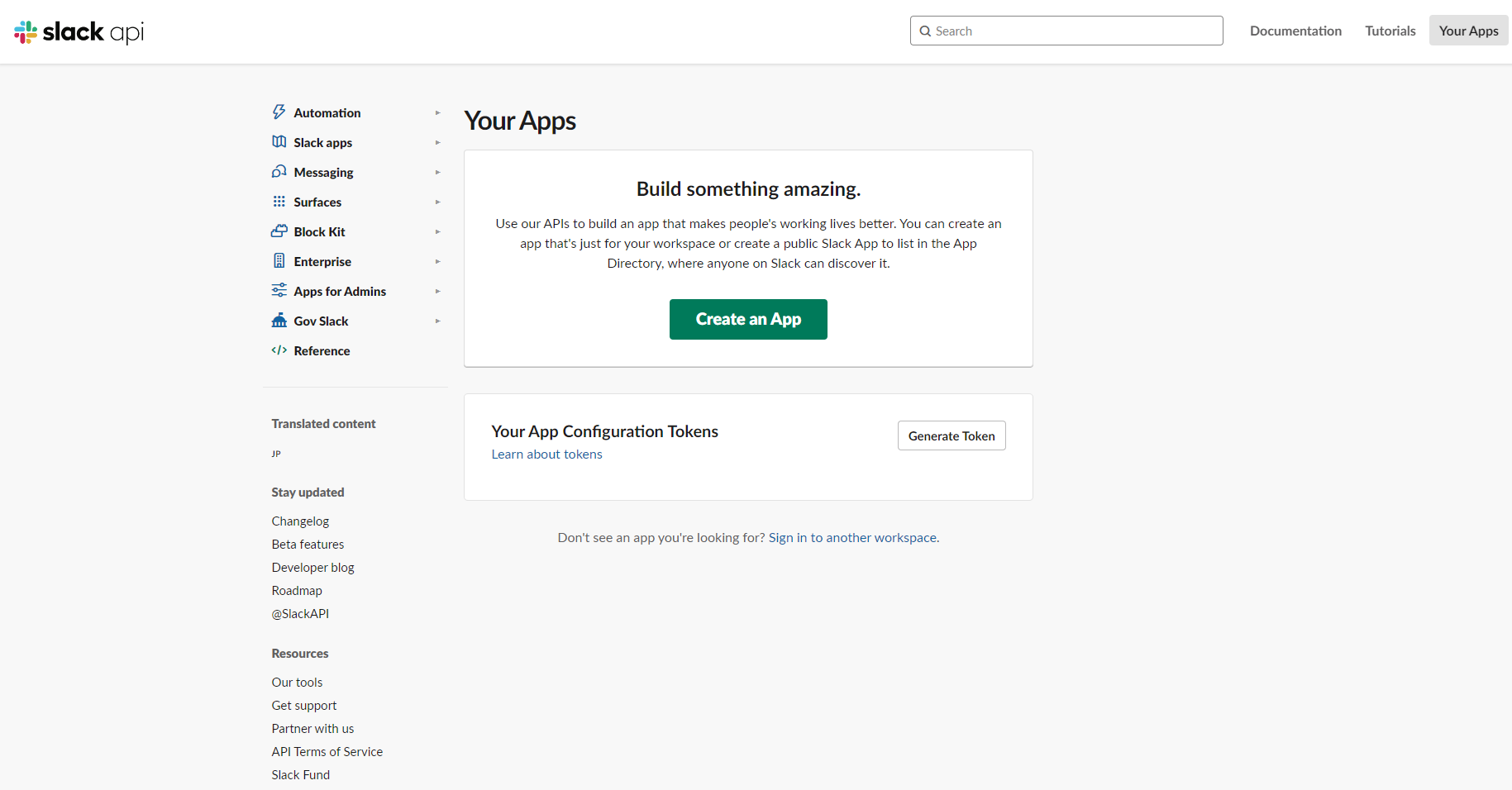The height and width of the screenshot is (790, 1512).
Task: Click the Enterprise building icon
Action: coord(279,261)
